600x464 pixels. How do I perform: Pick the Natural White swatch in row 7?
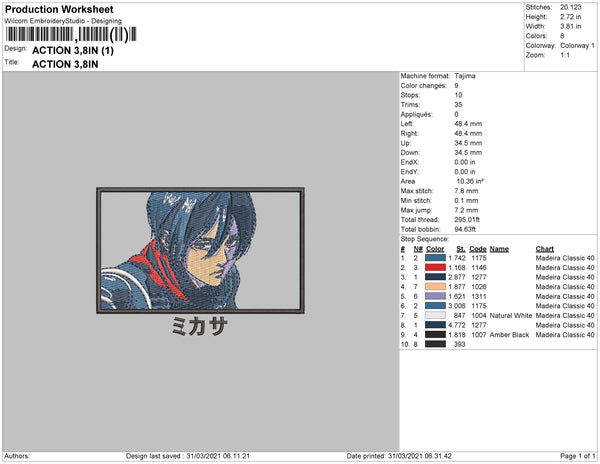[435, 316]
